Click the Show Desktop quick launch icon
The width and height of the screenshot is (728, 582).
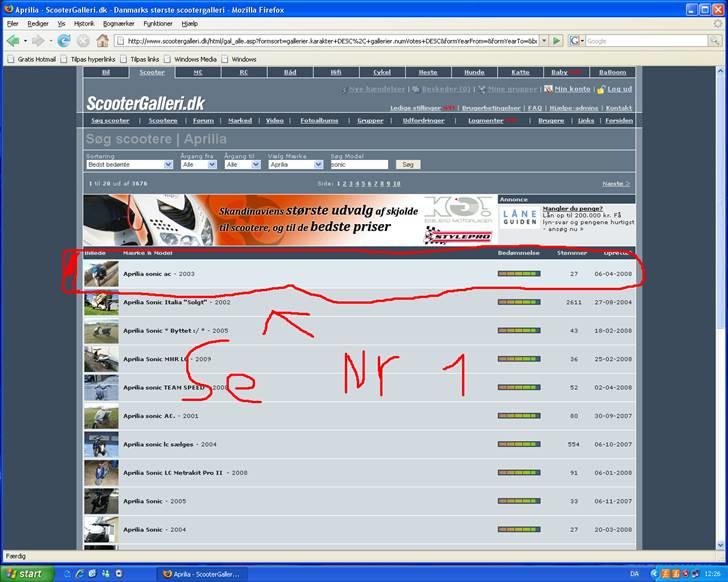pyautogui.click(x=92, y=574)
